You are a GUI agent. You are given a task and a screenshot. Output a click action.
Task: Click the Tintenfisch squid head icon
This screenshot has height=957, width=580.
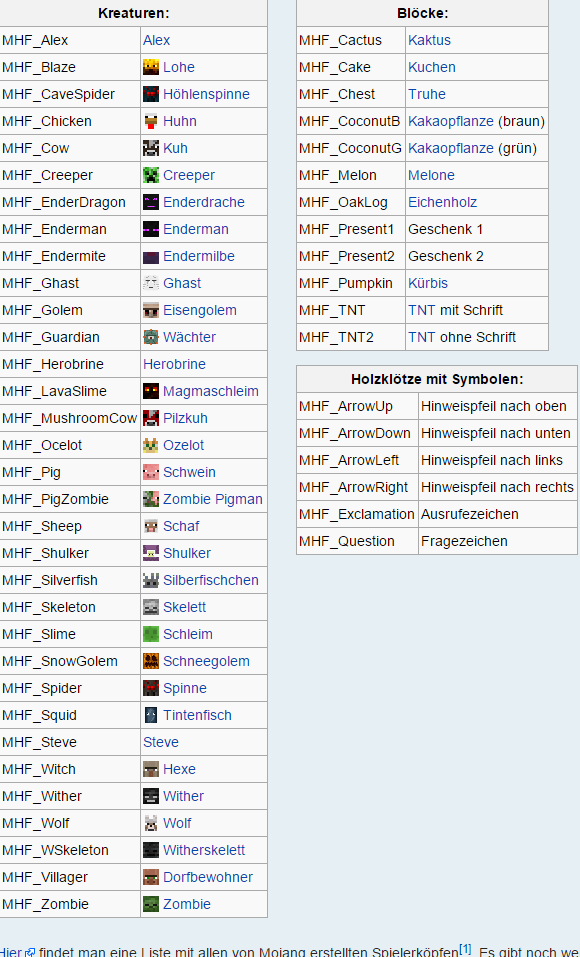151,715
